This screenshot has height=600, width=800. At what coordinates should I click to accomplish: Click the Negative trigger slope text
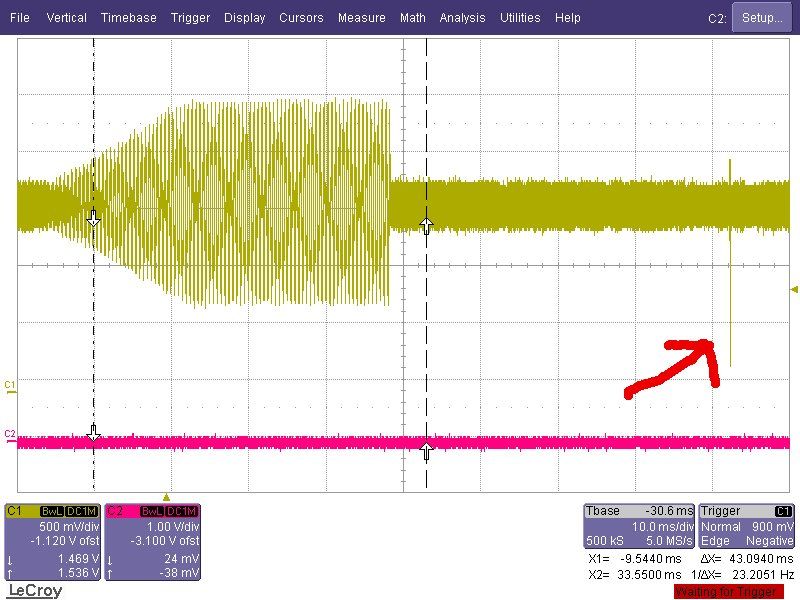769,541
